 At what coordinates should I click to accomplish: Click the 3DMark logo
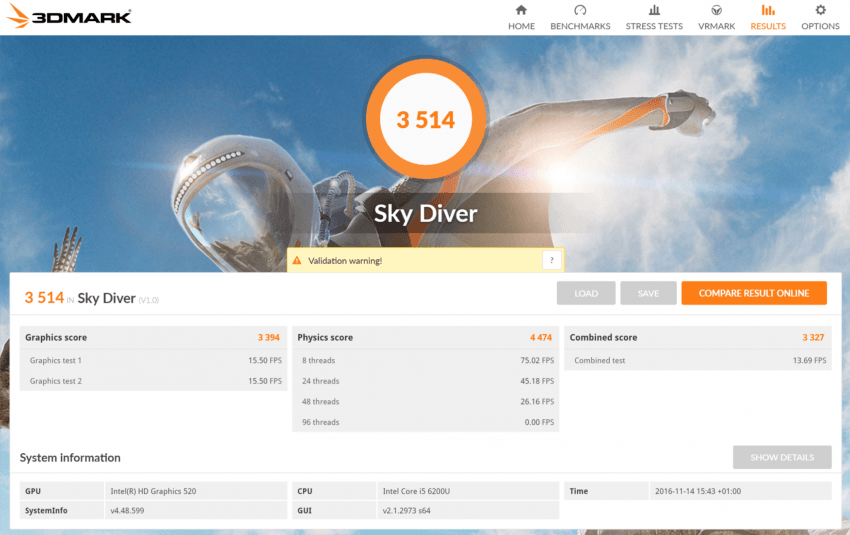(69, 16)
